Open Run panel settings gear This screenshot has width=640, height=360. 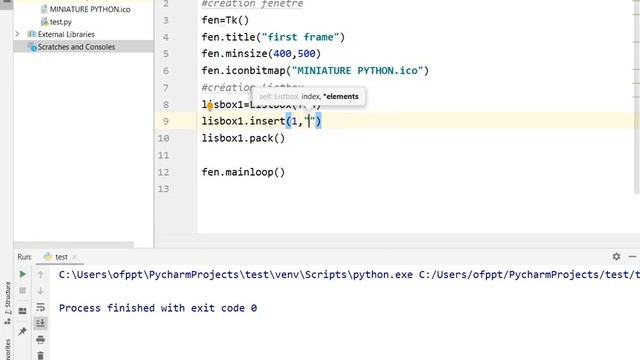coord(616,256)
